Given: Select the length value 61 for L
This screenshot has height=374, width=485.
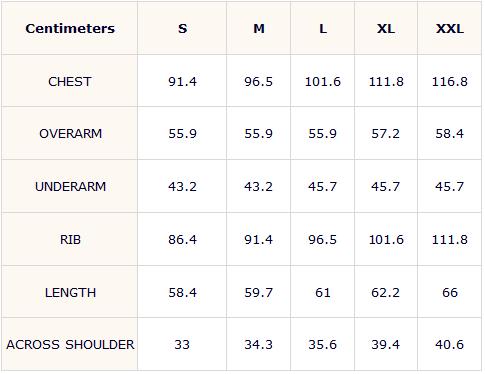Looking at the screenshot, I should point(323,293).
